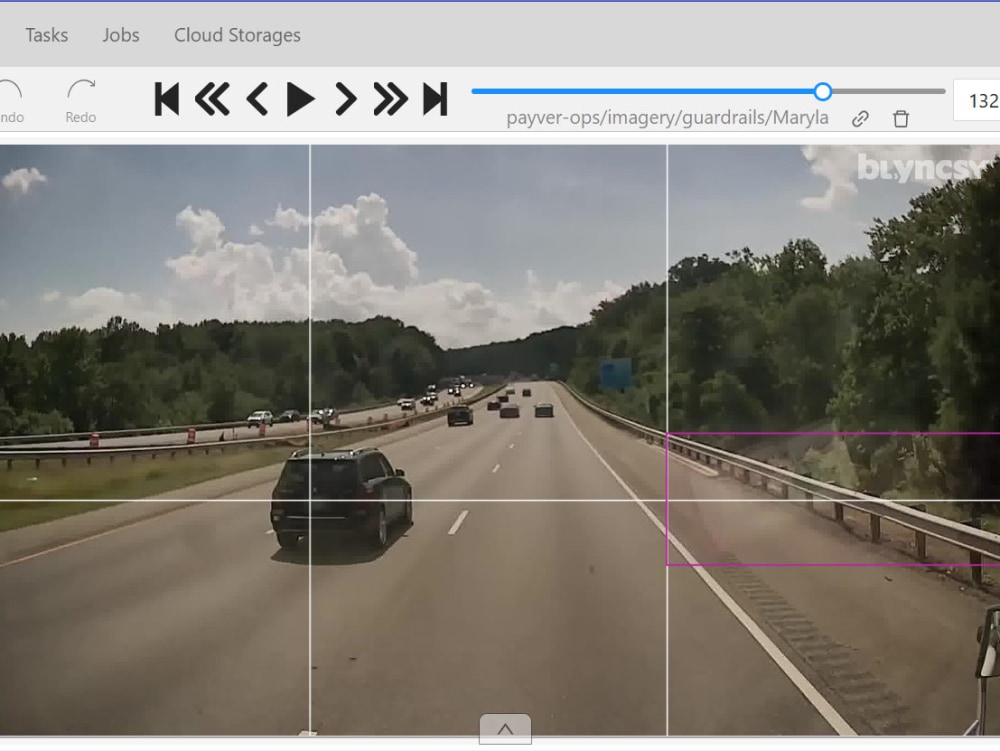Select the magenta guardrail bounding box

tap(833, 499)
